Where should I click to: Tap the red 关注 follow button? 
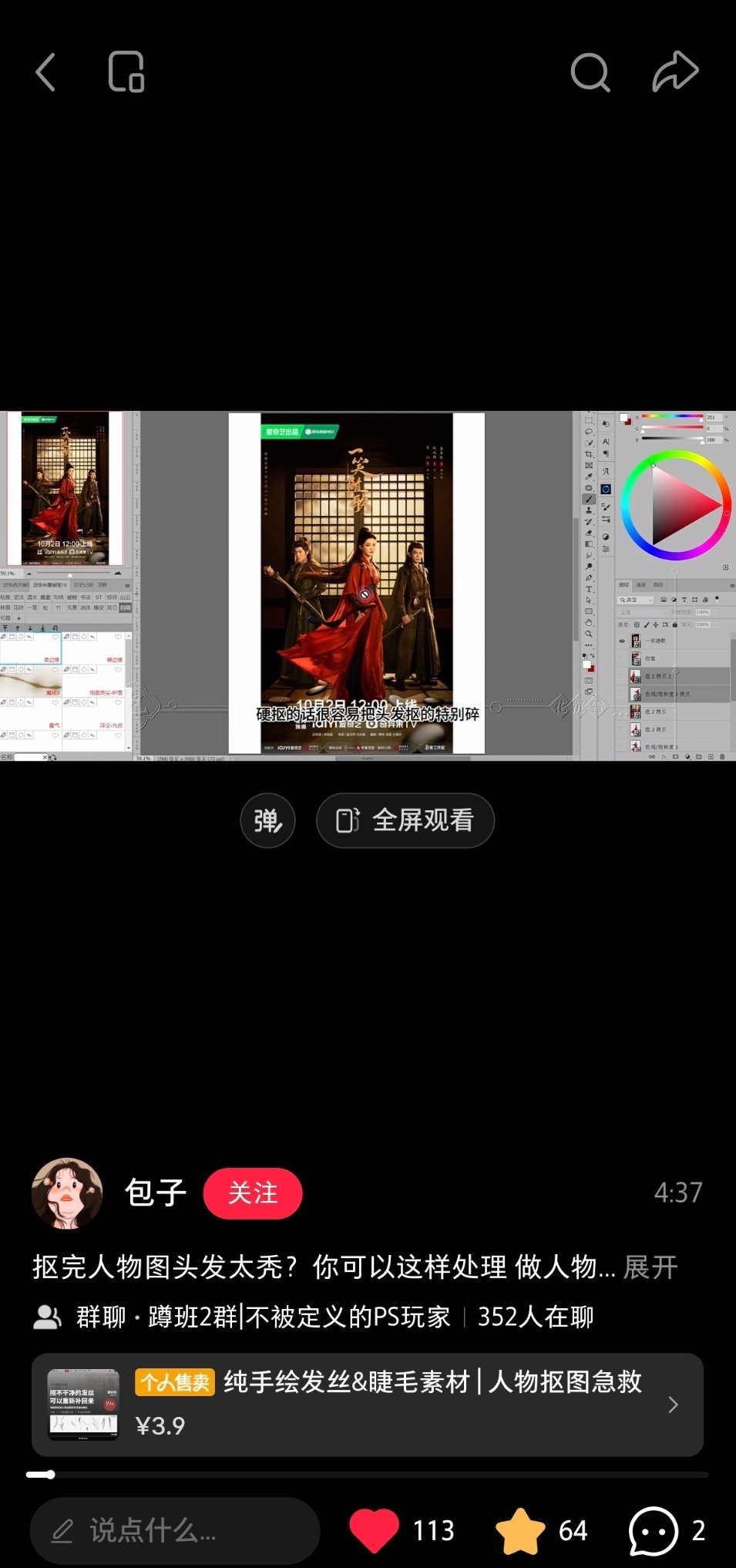click(253, 1193)
